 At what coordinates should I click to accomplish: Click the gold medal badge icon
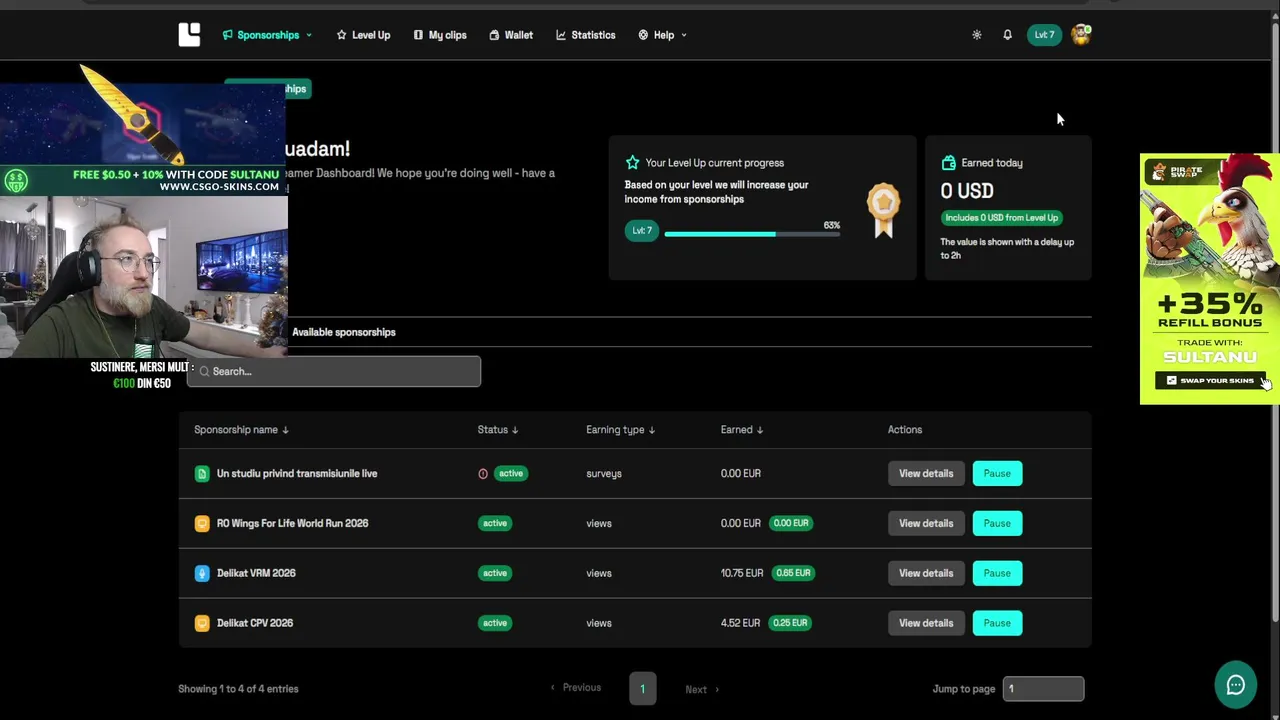(x=883, y=210)
